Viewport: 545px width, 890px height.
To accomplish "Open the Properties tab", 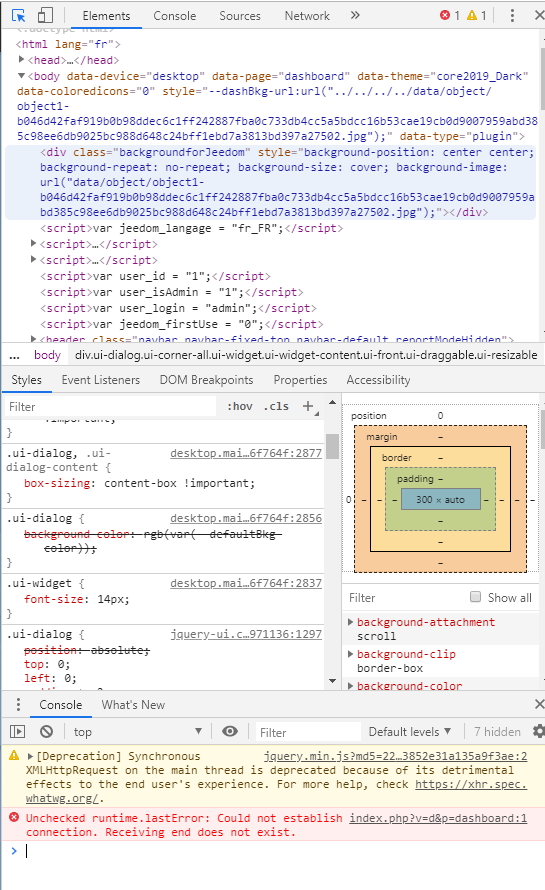I will (x=300, y=380).
